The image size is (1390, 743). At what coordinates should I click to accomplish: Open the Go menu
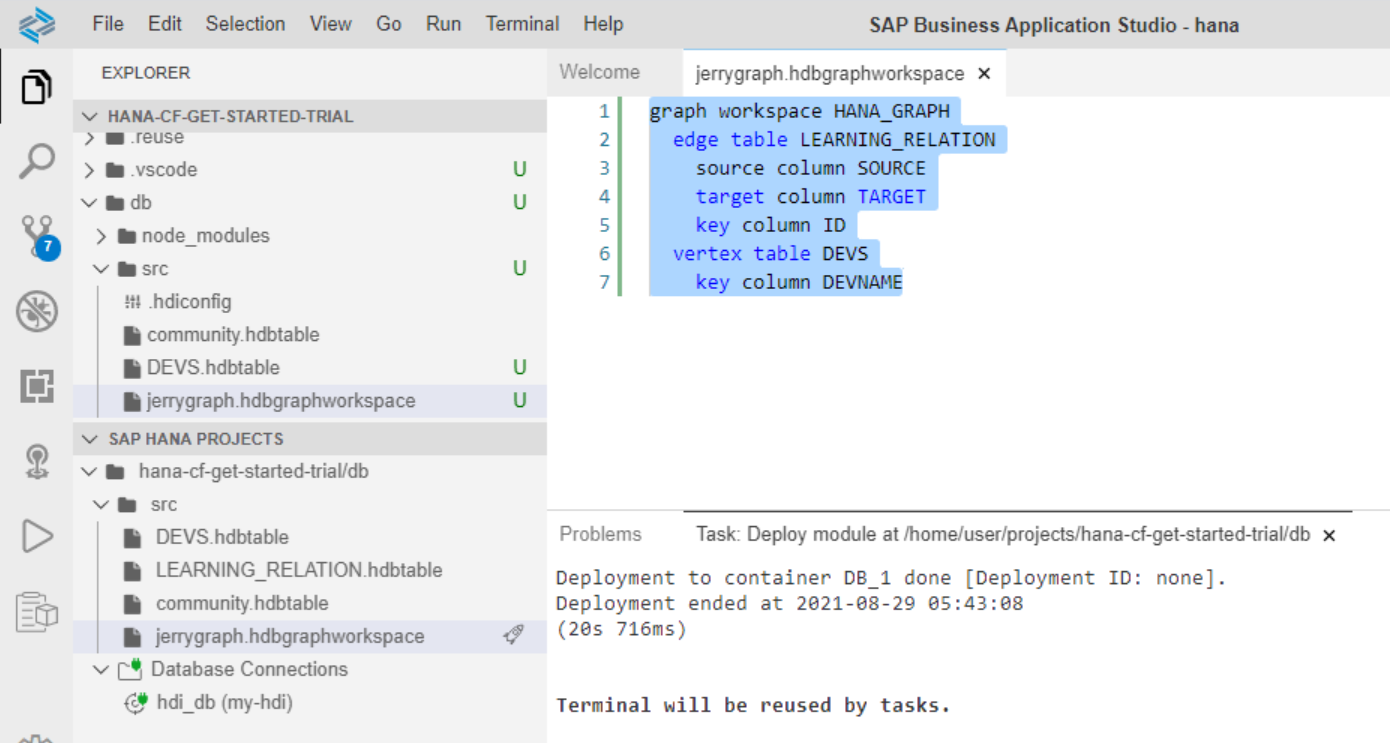click(x=389, y=24)
